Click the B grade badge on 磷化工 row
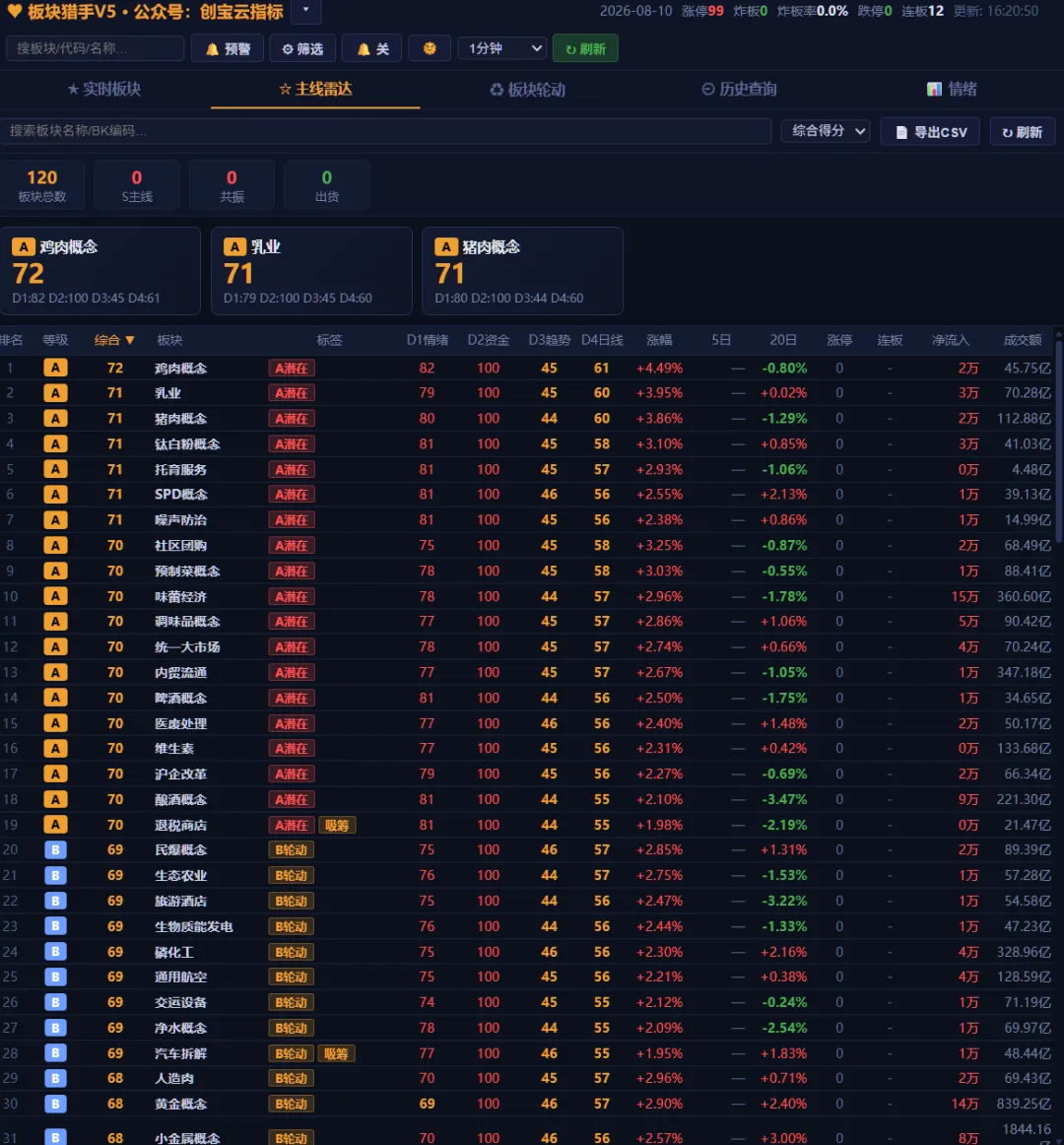This screenshot has height=1145, width=1064. 55,952
